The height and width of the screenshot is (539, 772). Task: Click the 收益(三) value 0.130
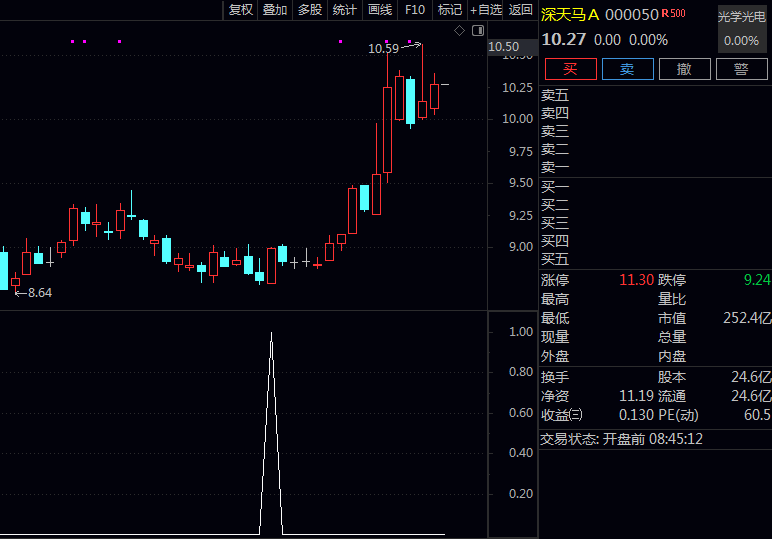coord(636,415)
